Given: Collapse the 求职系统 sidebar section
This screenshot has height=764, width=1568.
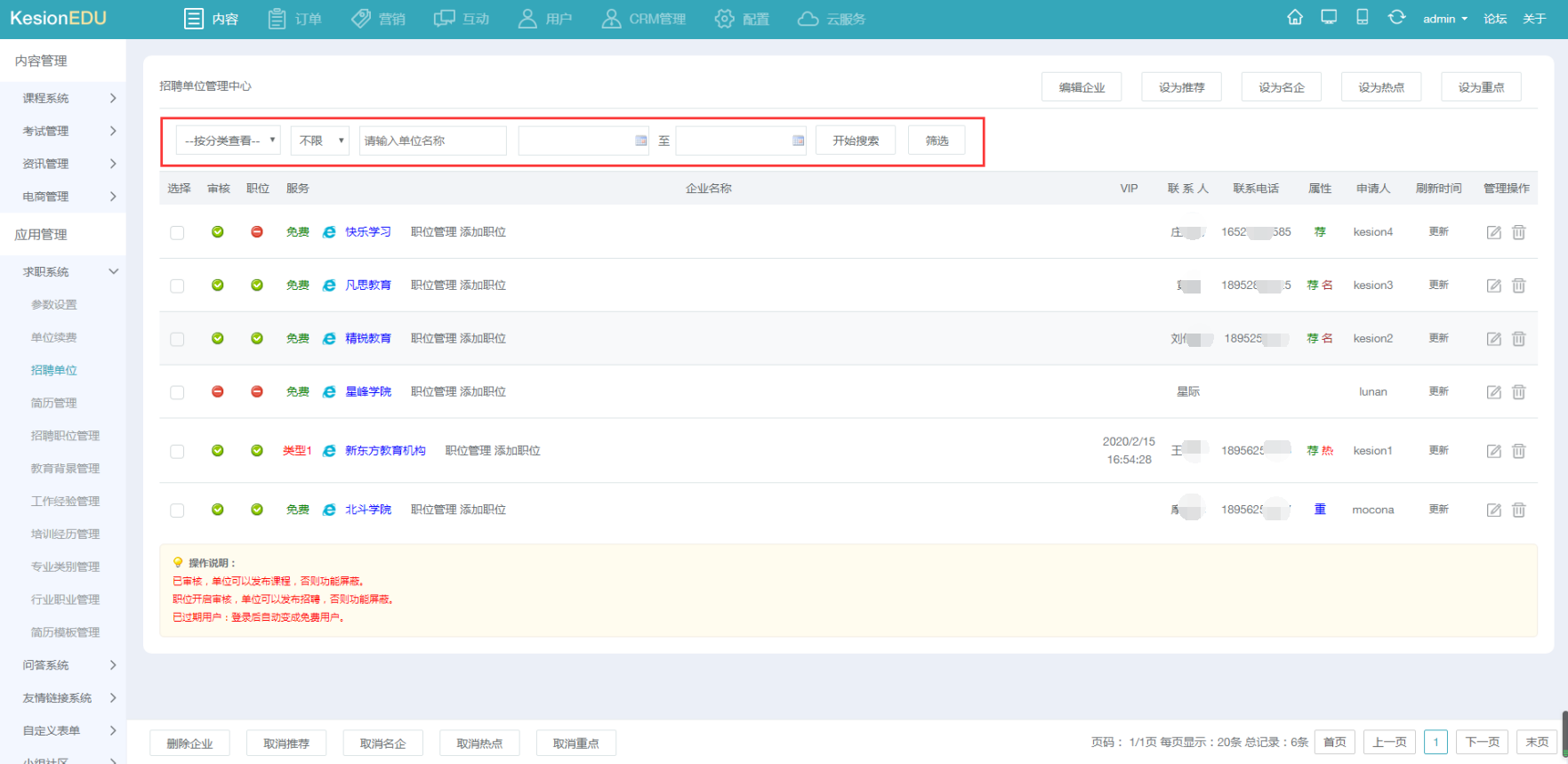Looking at the screenshot, I should coord(63,271).
